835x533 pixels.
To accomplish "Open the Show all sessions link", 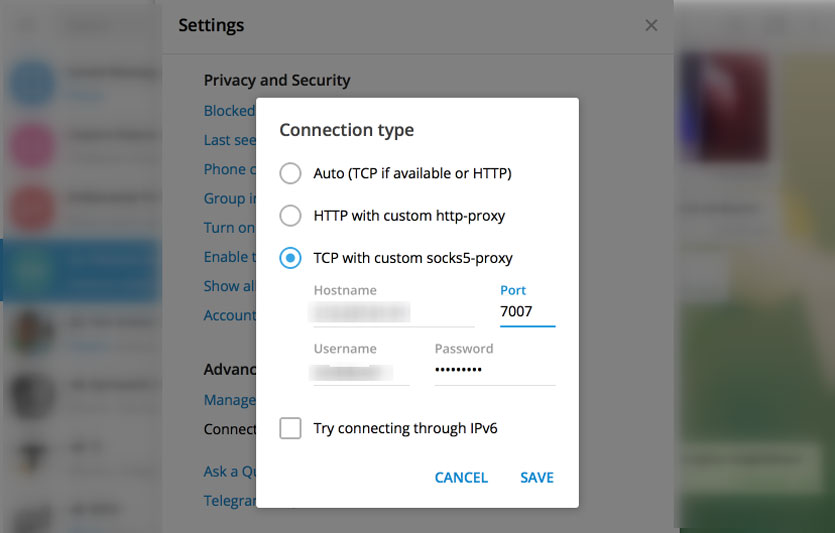I will click(230, 286).
